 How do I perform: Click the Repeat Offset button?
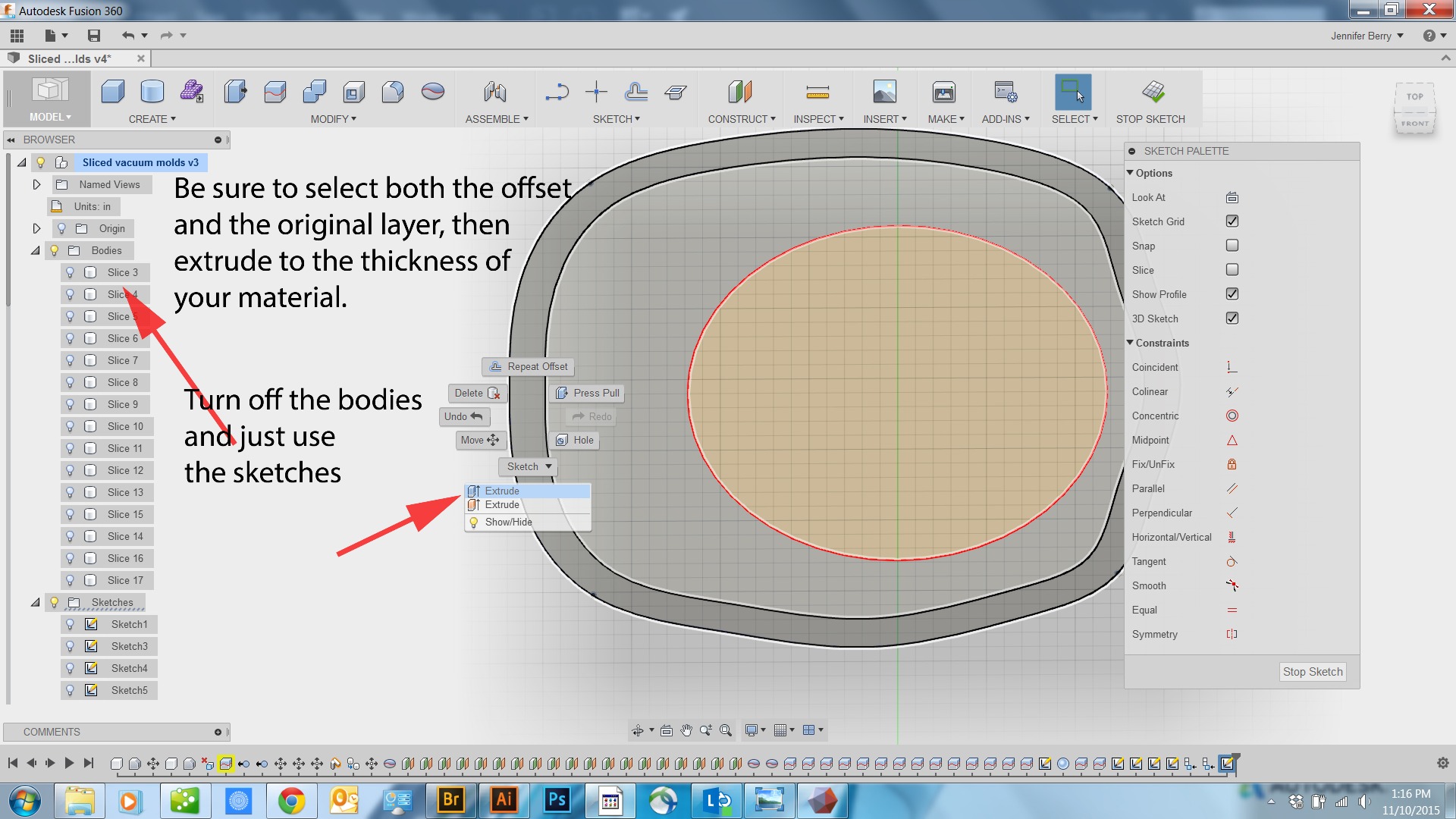(529, 366)
